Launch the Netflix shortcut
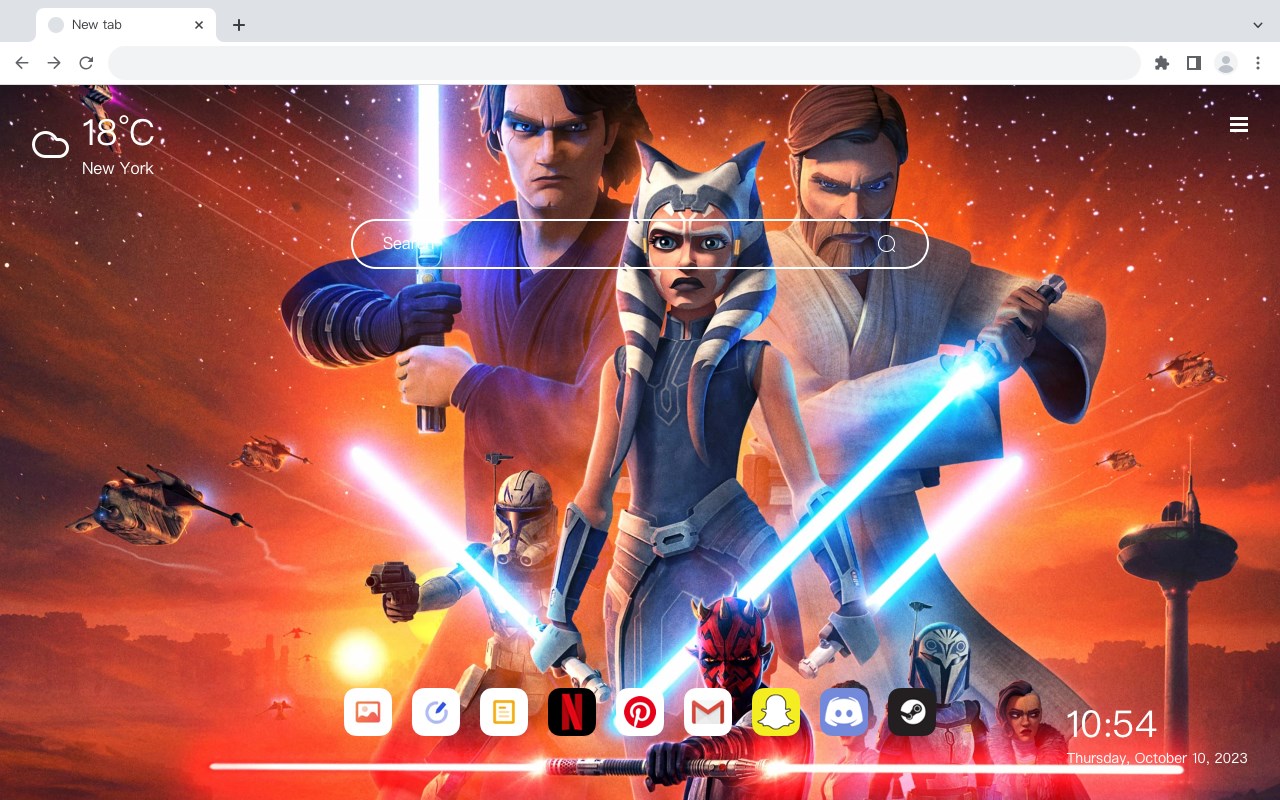The image size is (1280, 800). pyautogui.click(x=572, y=712)
